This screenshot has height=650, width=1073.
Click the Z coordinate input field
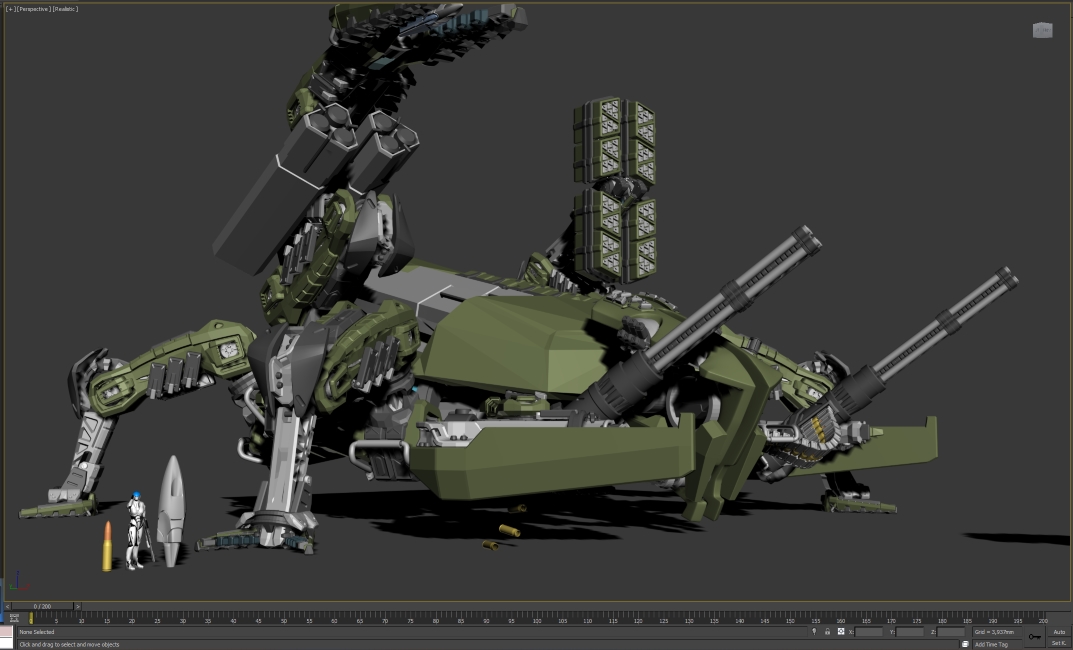pyautogui.click(x=952, y=632)
